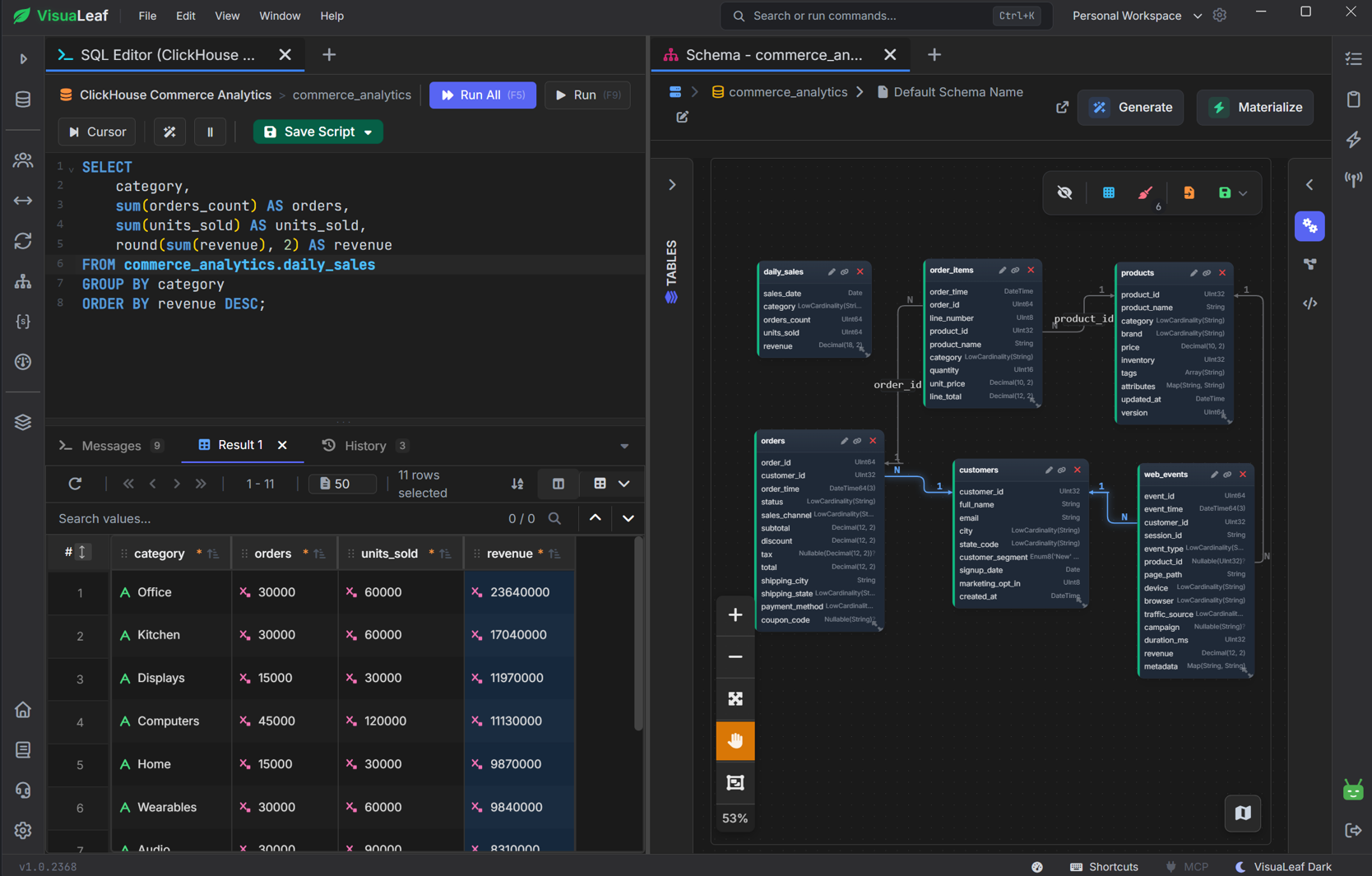Open the File menu
The width and height of the screenshot is (1372, 876).
pyautogui.click(x=147, y=16)
